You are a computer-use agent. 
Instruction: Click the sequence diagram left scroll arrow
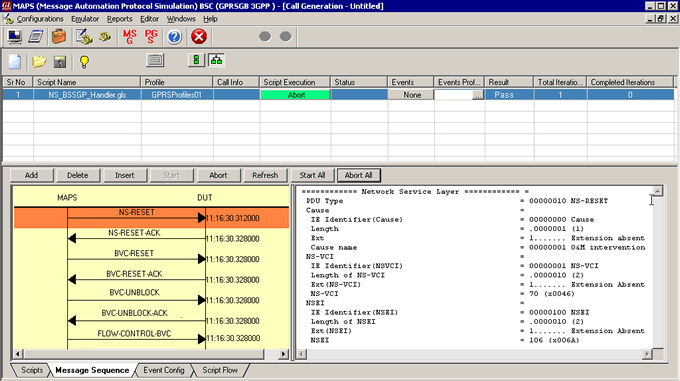pyautogui.click(x=18, y=354)
